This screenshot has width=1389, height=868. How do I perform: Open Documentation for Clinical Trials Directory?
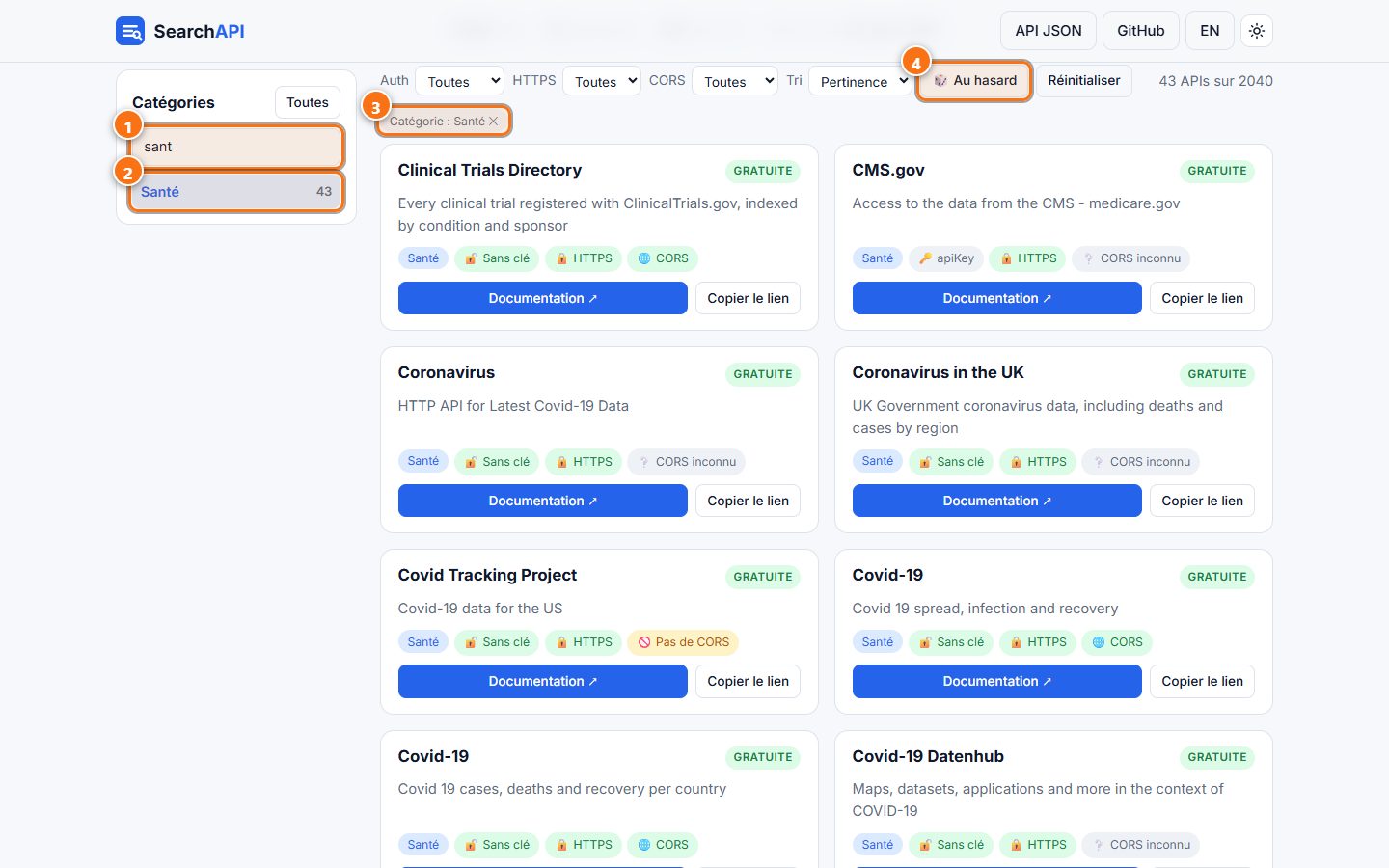click(x=542, y=298)
